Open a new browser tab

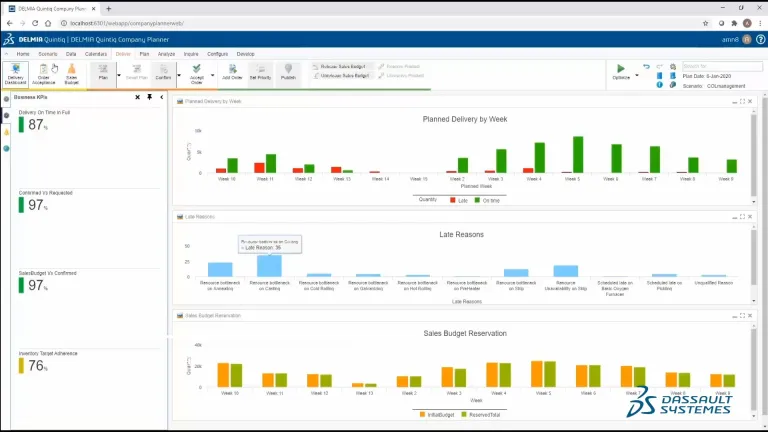point(108,8)
